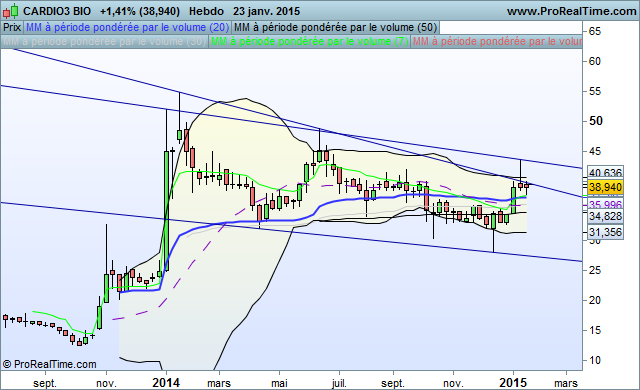Select the Hebdo timeframe label in title
Viewport: 640px width, 390px height.
coord(206,11)
